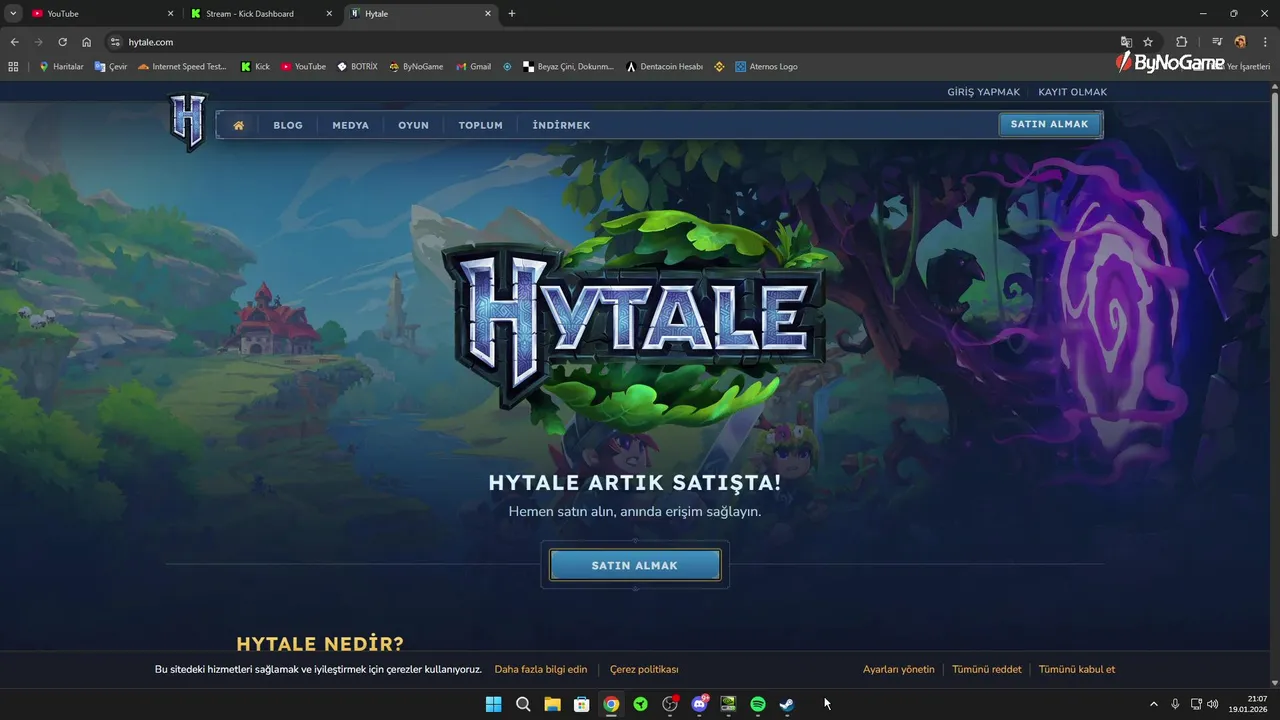Image resolution: width=1280 pixels, height=720 pixels.
Task: Bookmark this page with the star
Action: (x=1148, y=42)
